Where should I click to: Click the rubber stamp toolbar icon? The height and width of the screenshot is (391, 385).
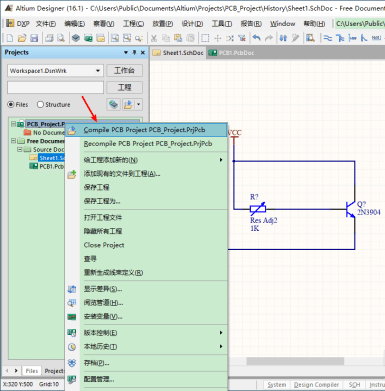pos(190,38)
